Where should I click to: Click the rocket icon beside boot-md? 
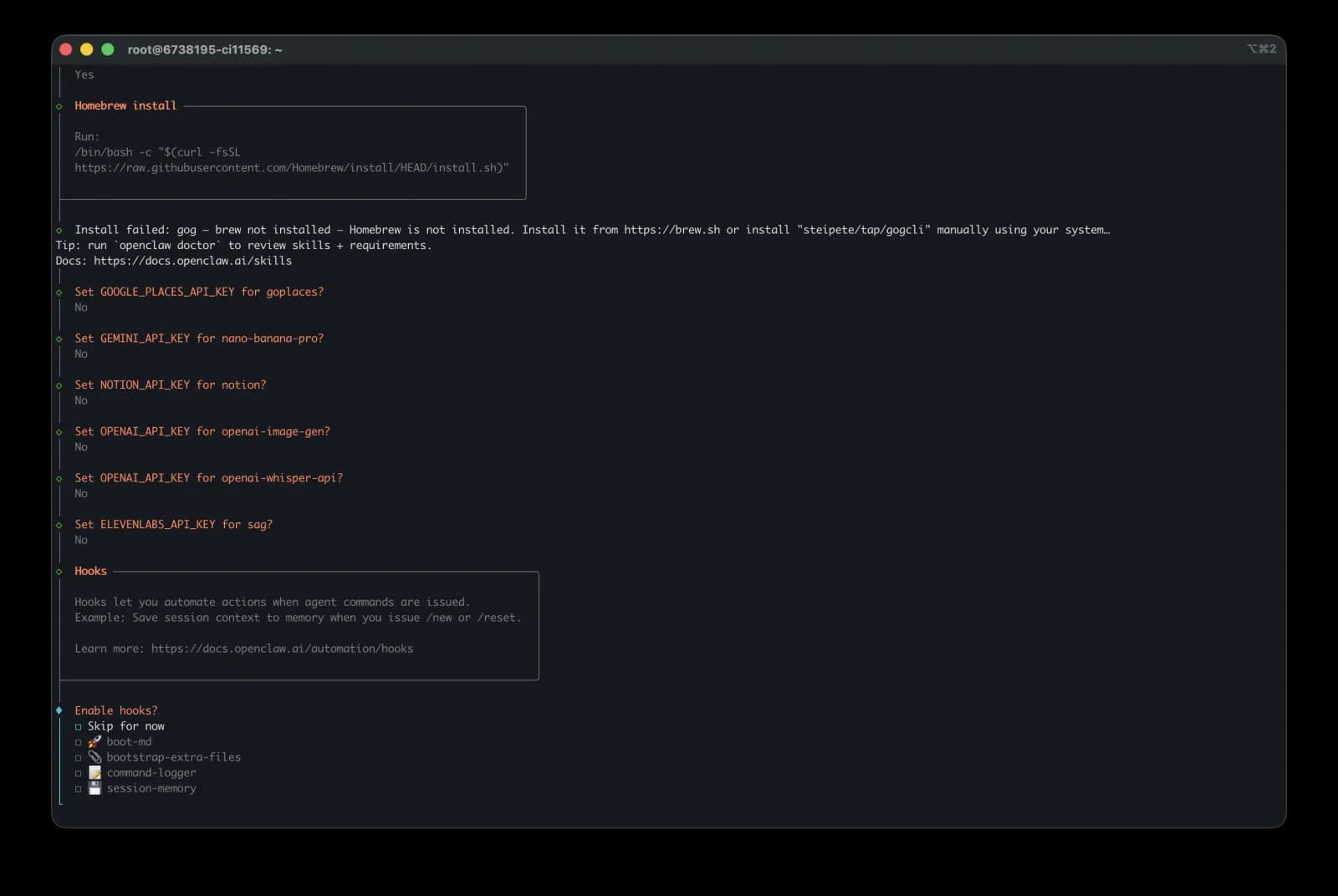point(94,741)
